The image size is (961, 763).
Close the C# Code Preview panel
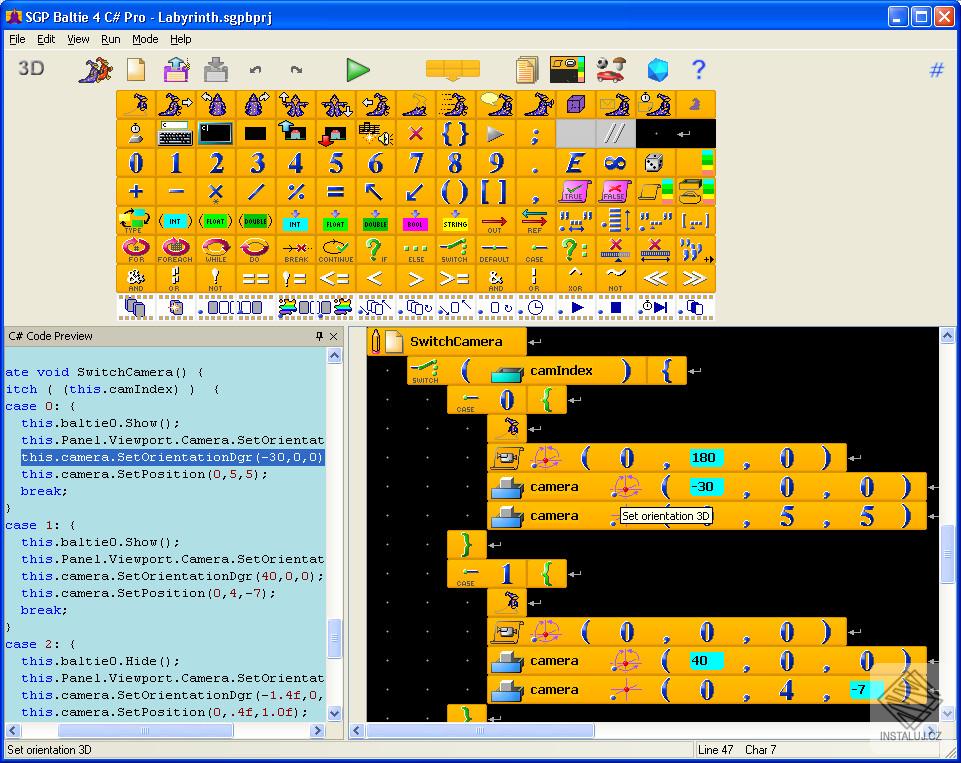pos(333,336)
